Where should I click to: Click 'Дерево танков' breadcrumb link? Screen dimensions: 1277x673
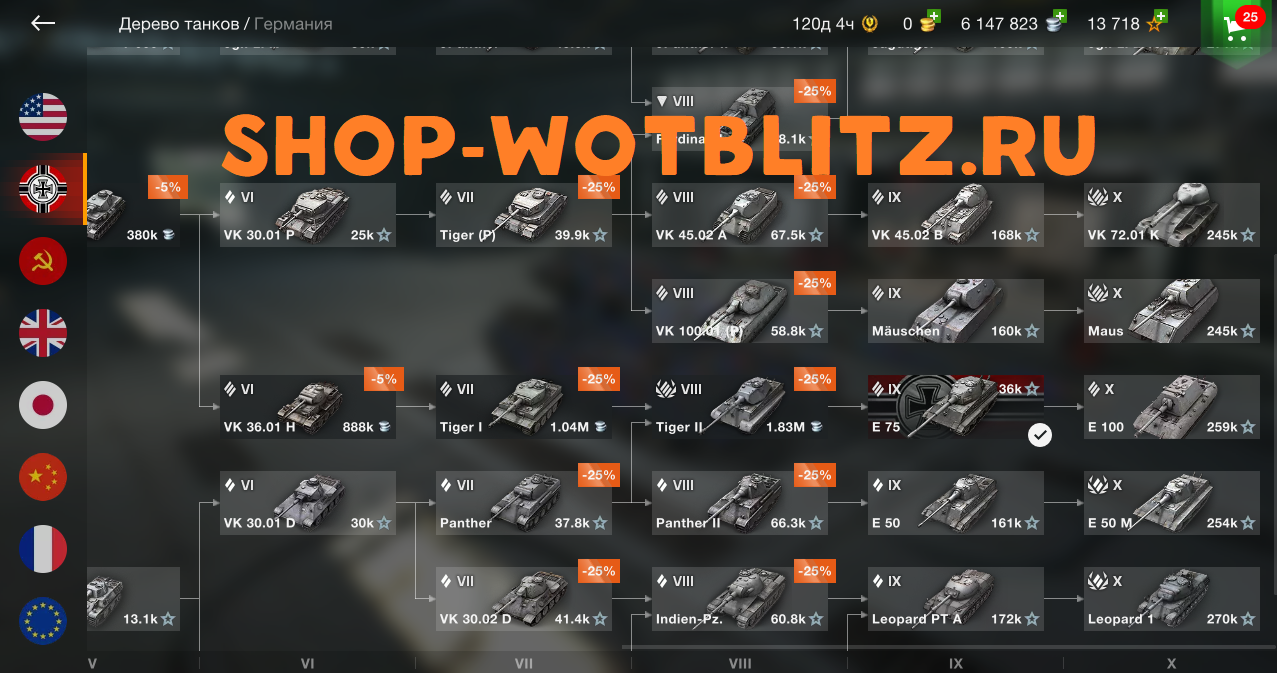click(x=179, y=23)
